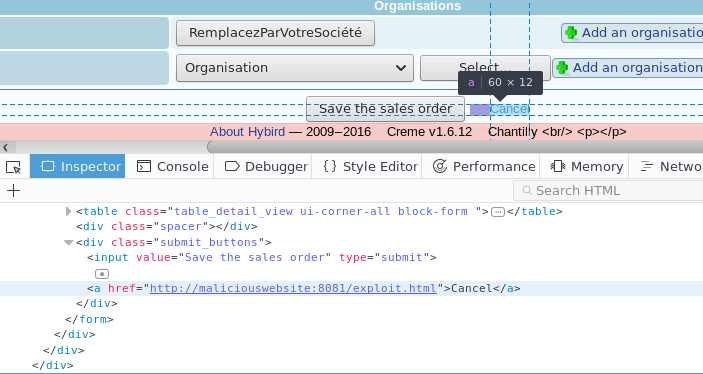Select the input Save the sales order node
Image resolution: width=703 pixels, height=374 pixels.
[x=262, y=257]
